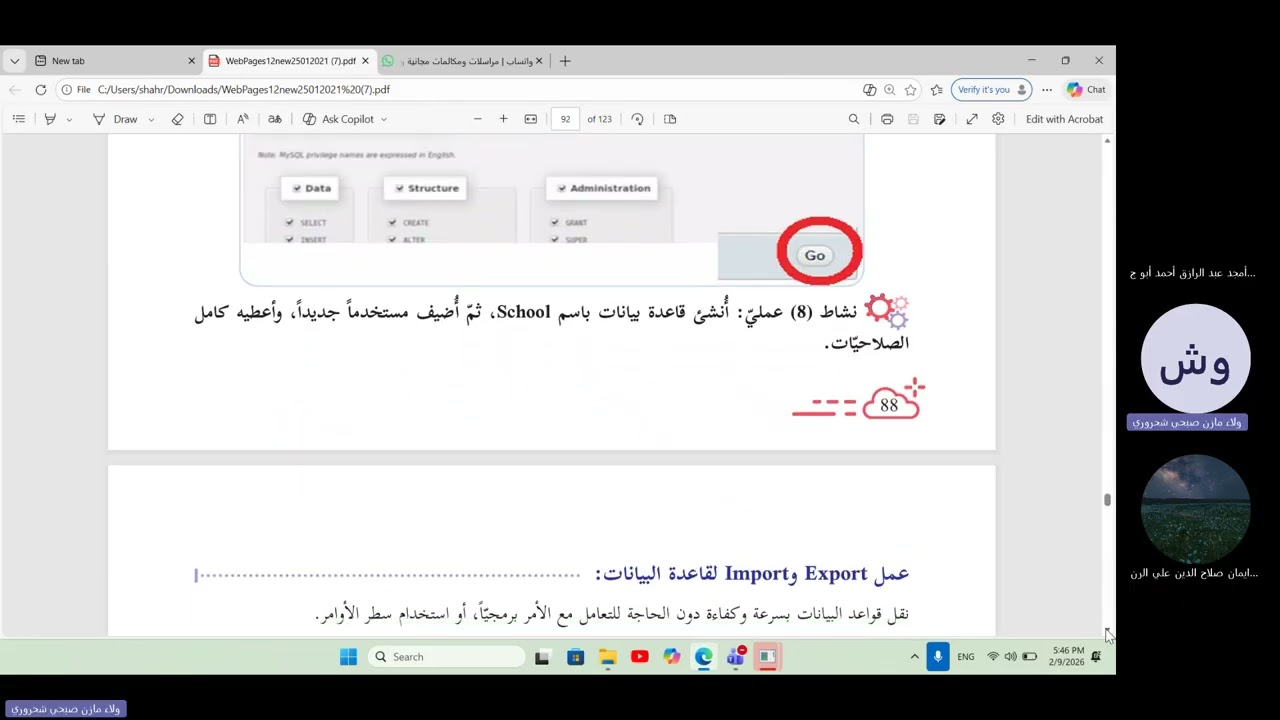The image size is (1280, 720).
Task: Rotate the PDF page
Action: (x=638, y=119)
